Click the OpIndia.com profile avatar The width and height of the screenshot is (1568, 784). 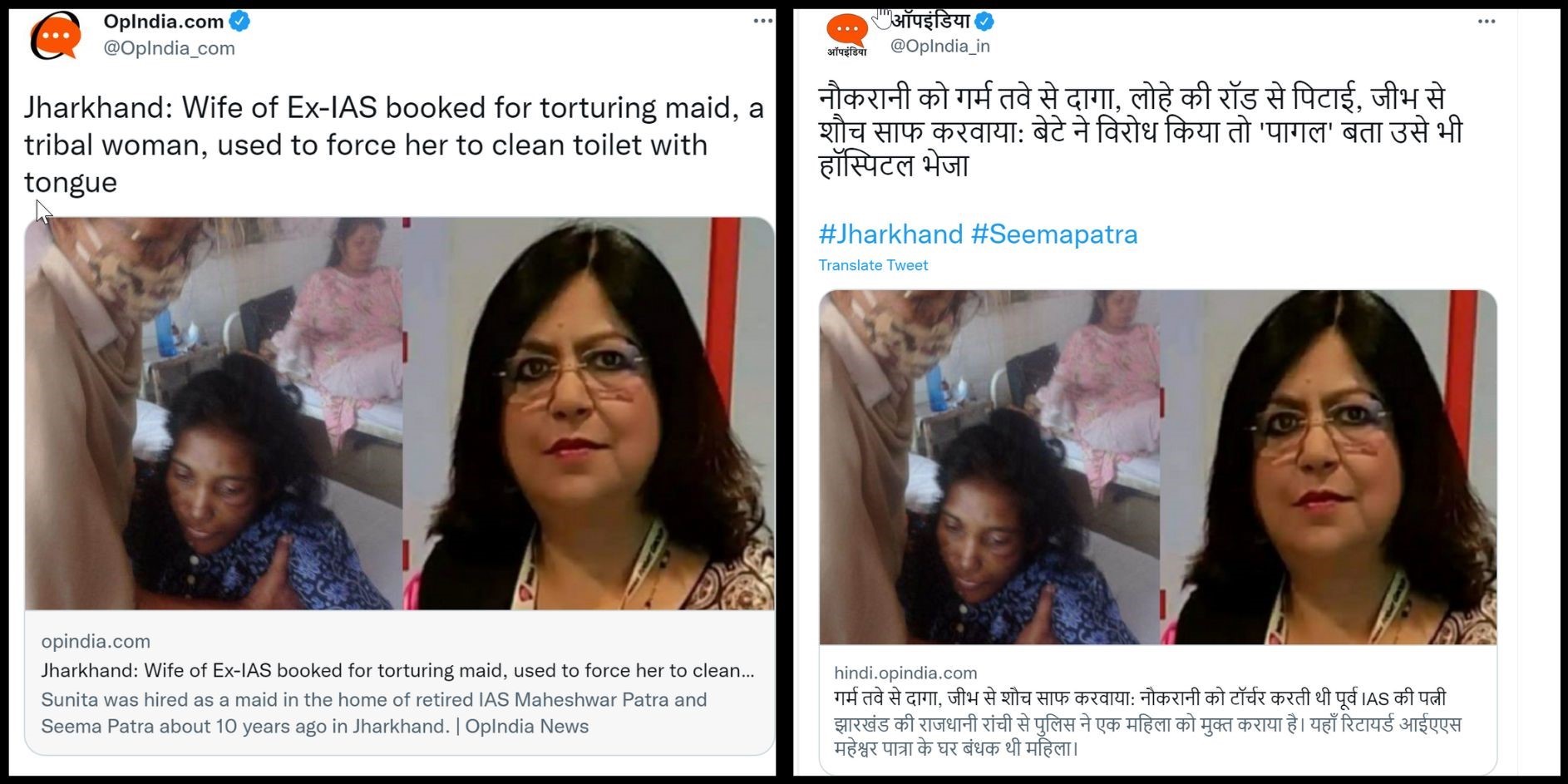pyautogui.click(x=56, y=35)
